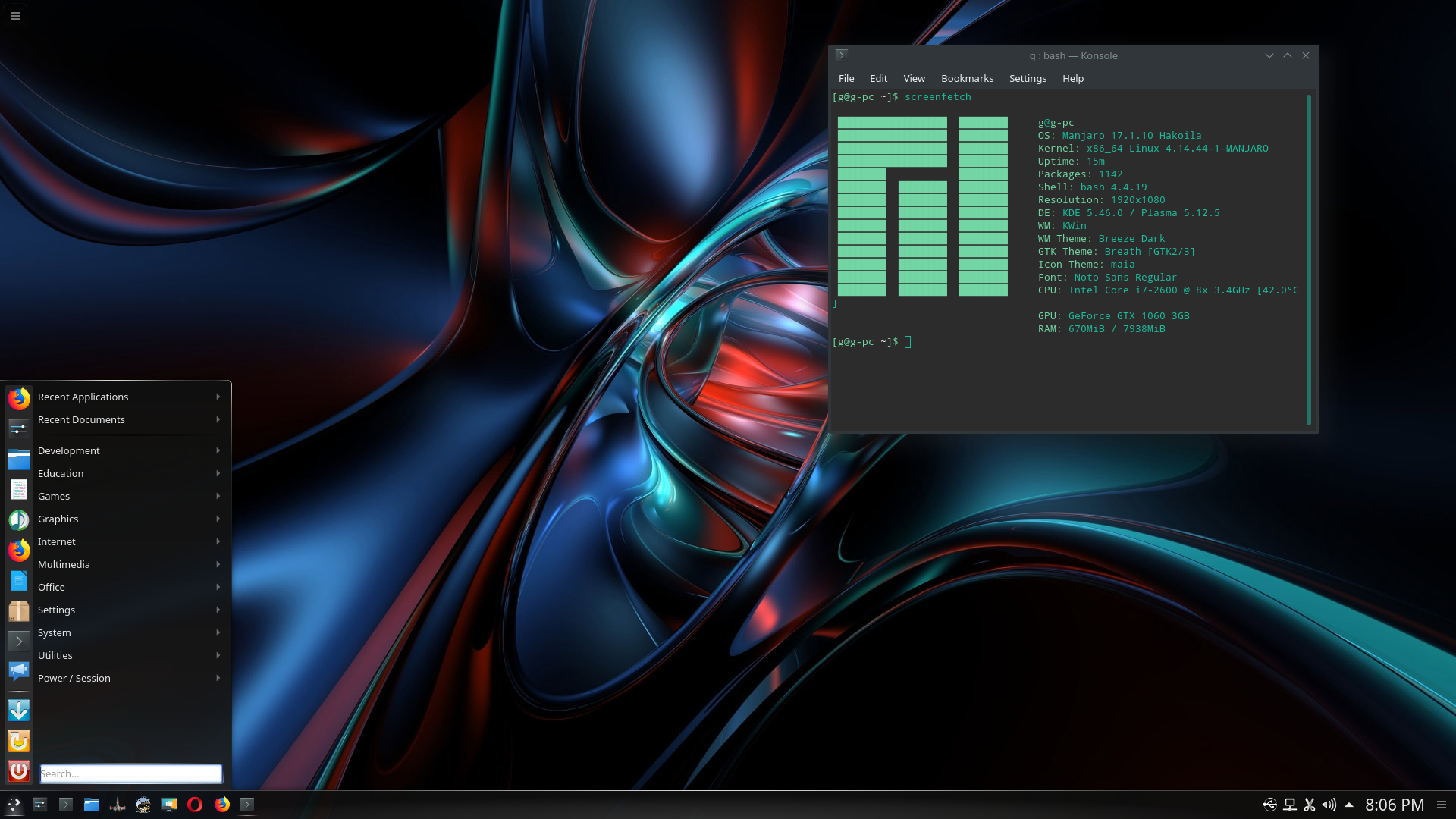Image resolution: width=1456 pixels, height=819 pixels.
Task: Open the audio volume tray icon
Action: tap(1329, 805)
